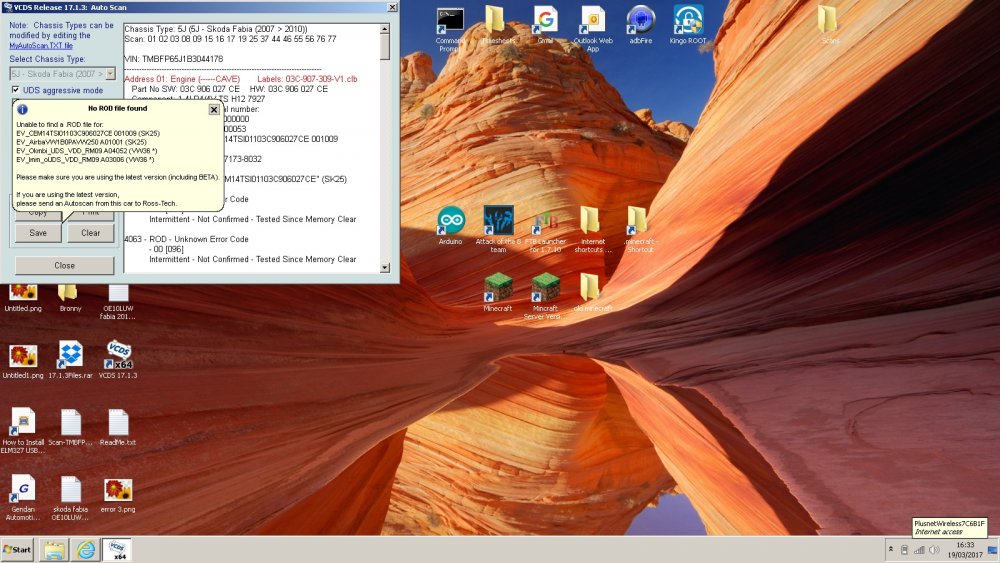1000x563 pixels.
Task: Click the Save button in VCDS
Action: [38, 233]
